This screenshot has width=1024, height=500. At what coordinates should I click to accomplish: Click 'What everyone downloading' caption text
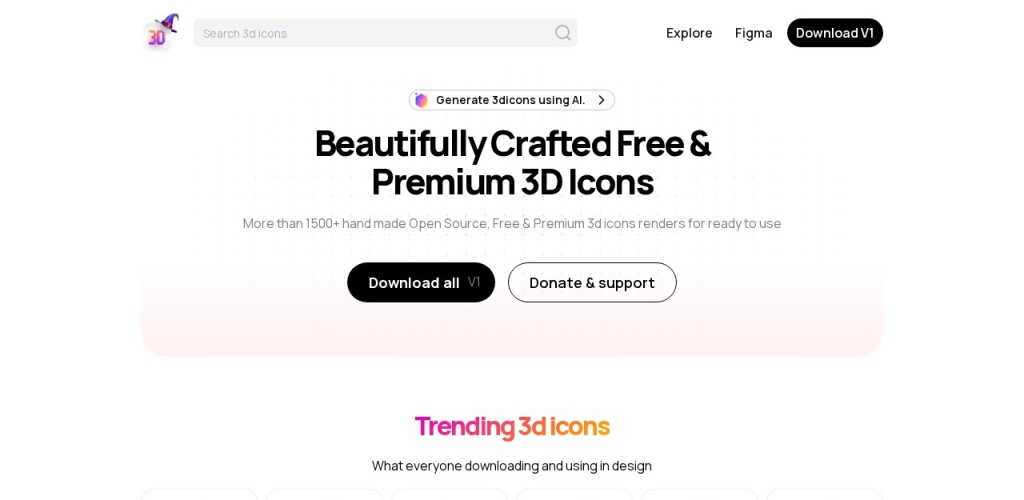click(x=512, y=466)
